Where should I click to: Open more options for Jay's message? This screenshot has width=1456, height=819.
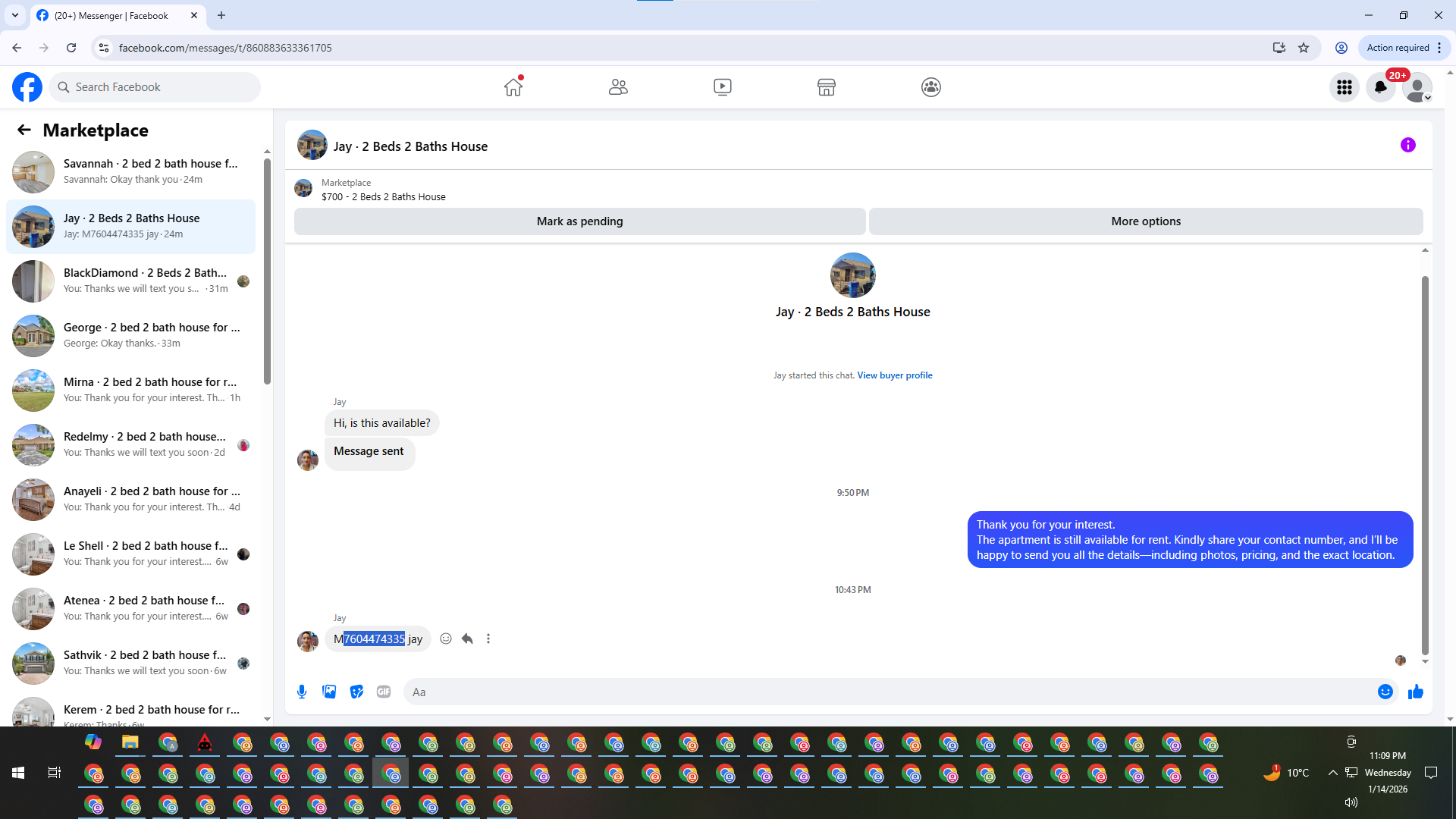coord(488,639)
